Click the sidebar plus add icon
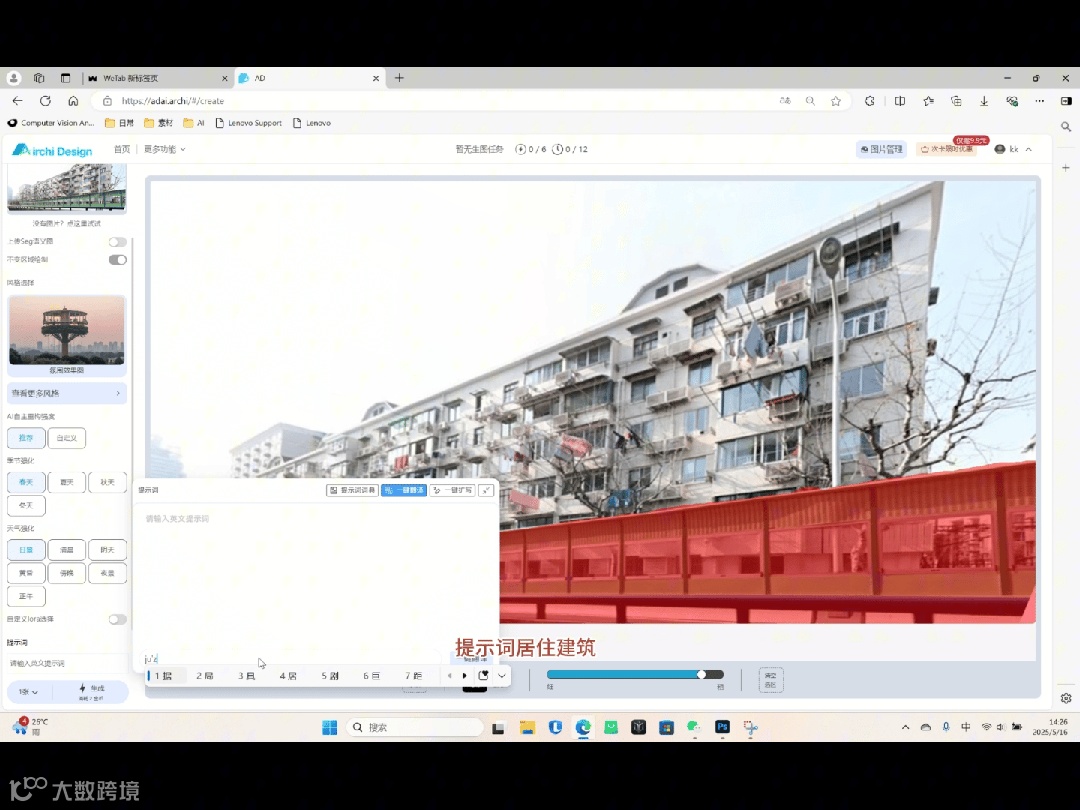 pyautogui.click(x=1066, y=167)
